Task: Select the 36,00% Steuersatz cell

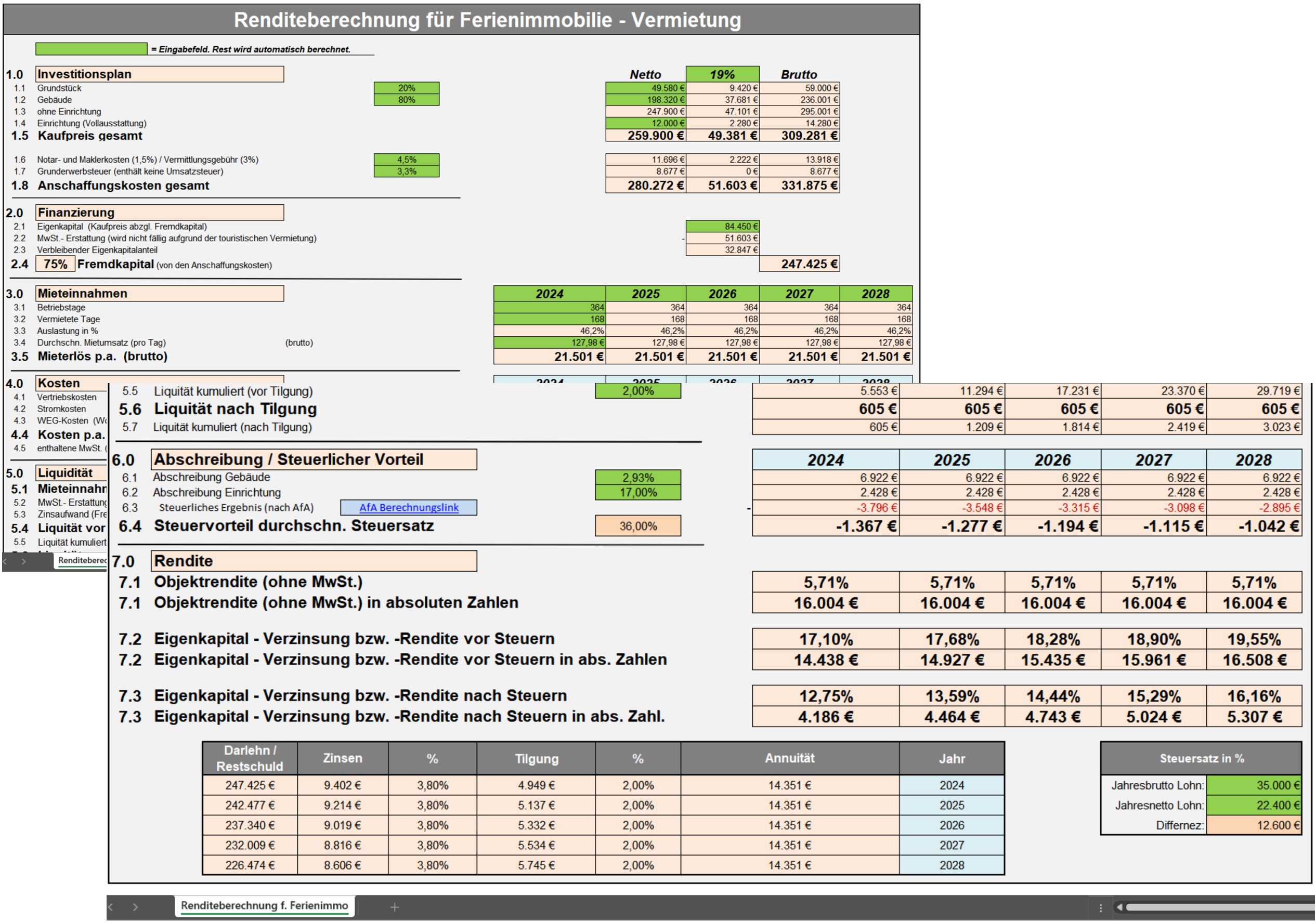Action: [x=638, y=525]
